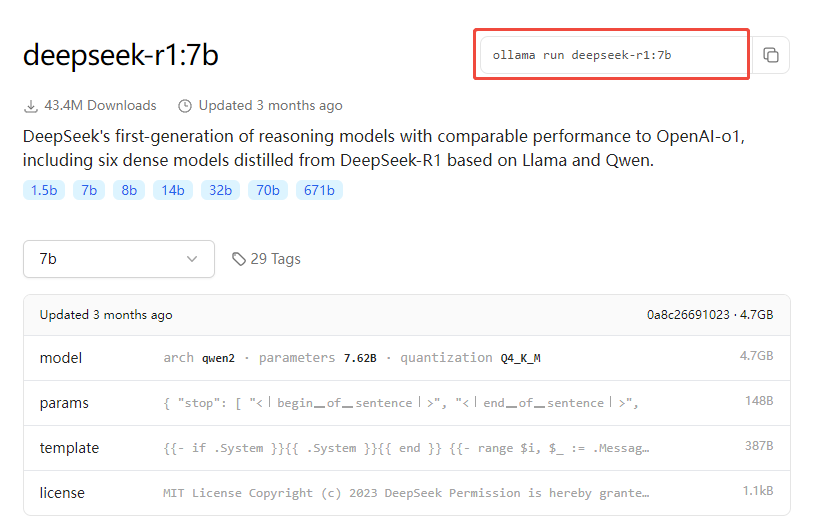Click the deepseek-r1:7b page title
Screen dimensions: 825x529
click(x=120, y=55)
